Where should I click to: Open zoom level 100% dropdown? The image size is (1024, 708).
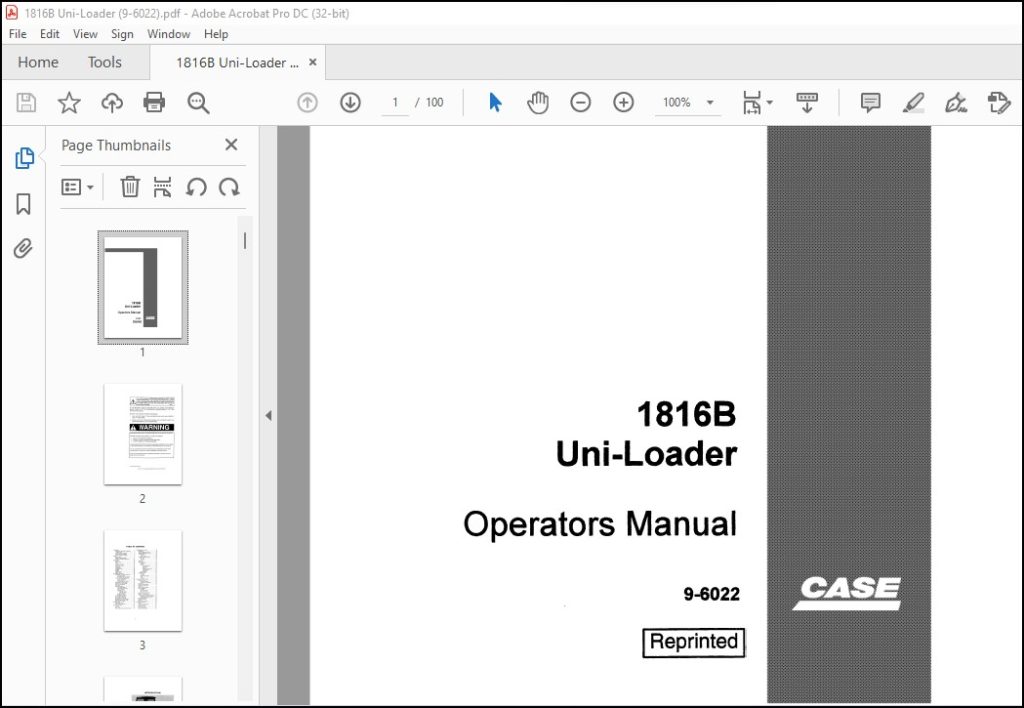click(x=688, y=103)
